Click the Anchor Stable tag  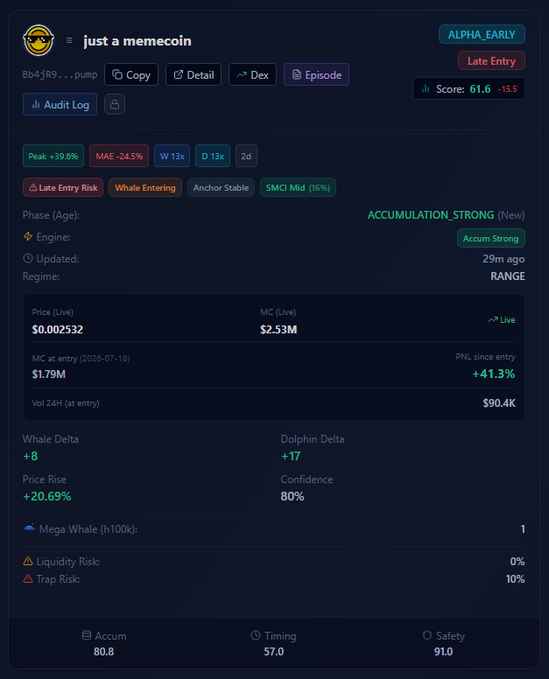(x=221, y=188)
